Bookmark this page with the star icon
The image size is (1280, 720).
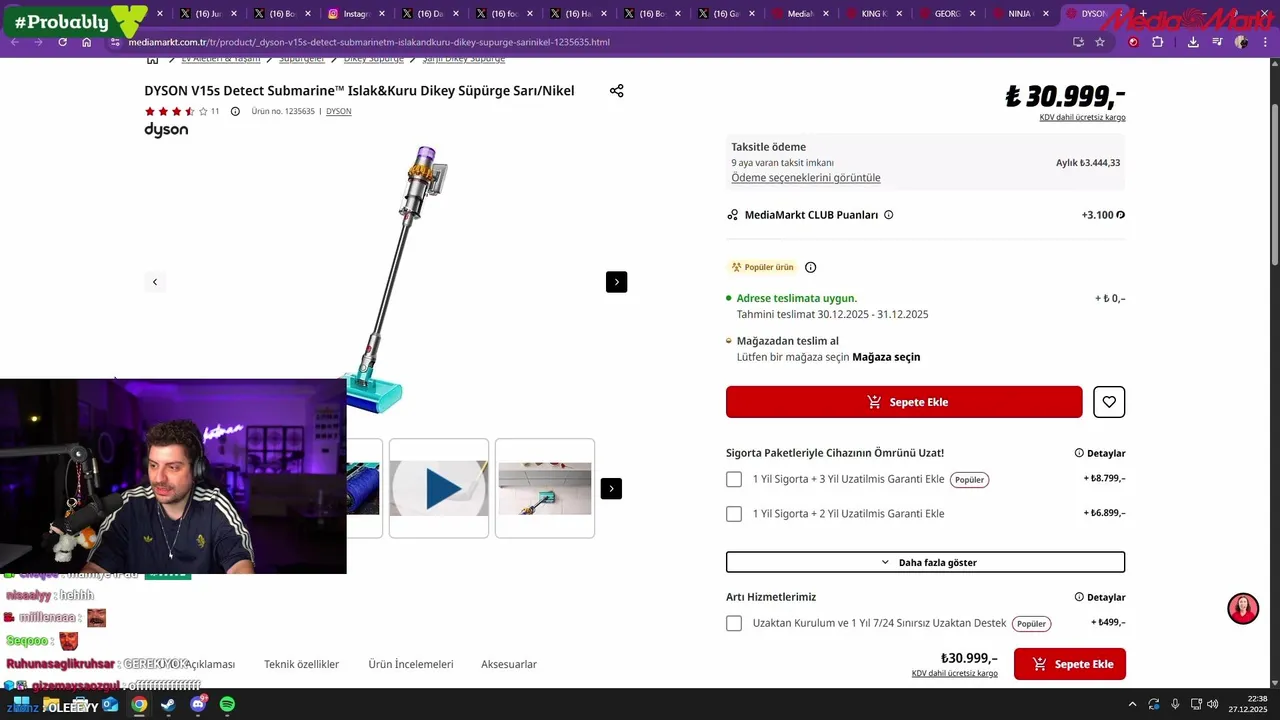(x=1100, y=42)
